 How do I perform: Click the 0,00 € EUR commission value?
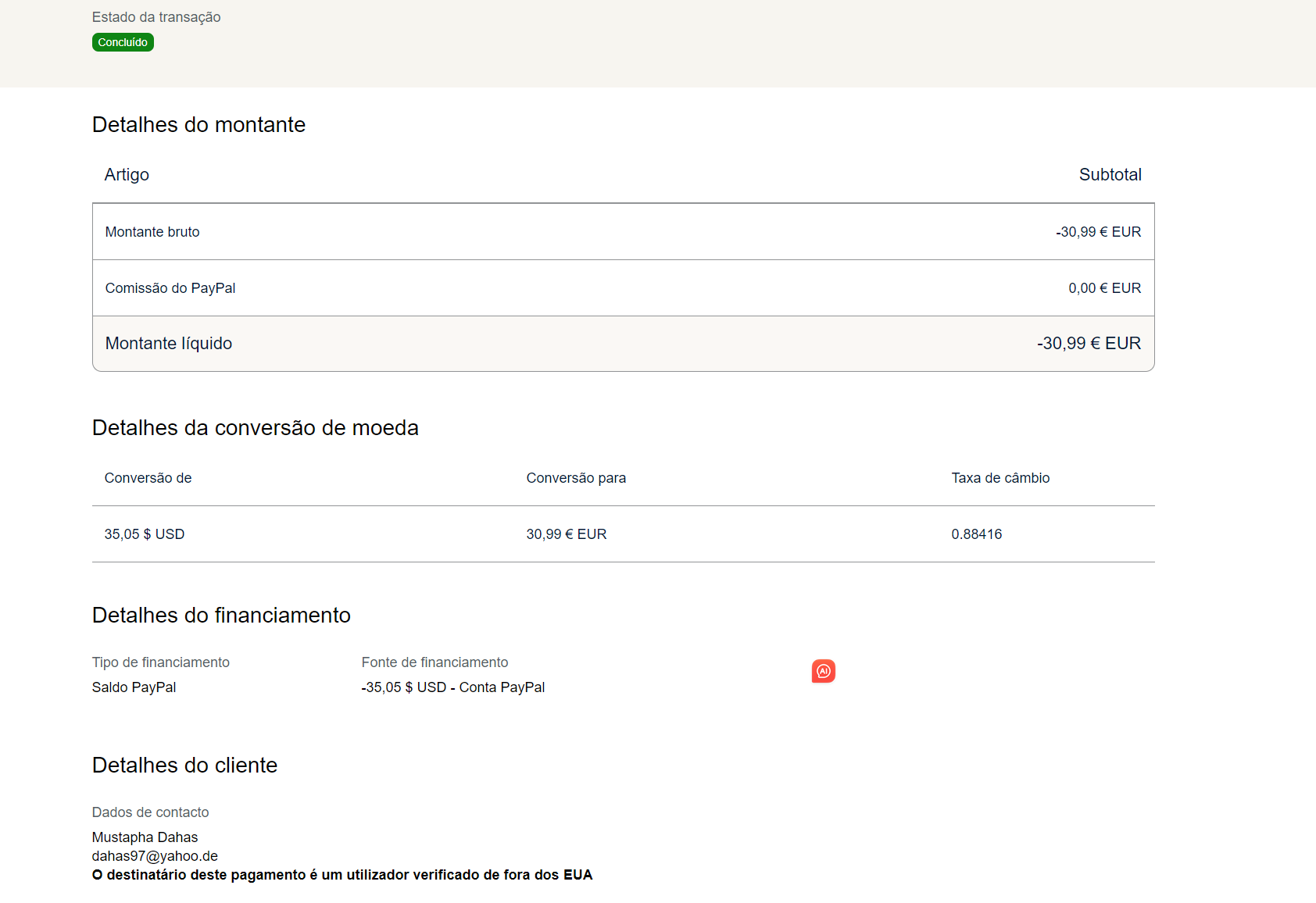[x=1104, y=288]
